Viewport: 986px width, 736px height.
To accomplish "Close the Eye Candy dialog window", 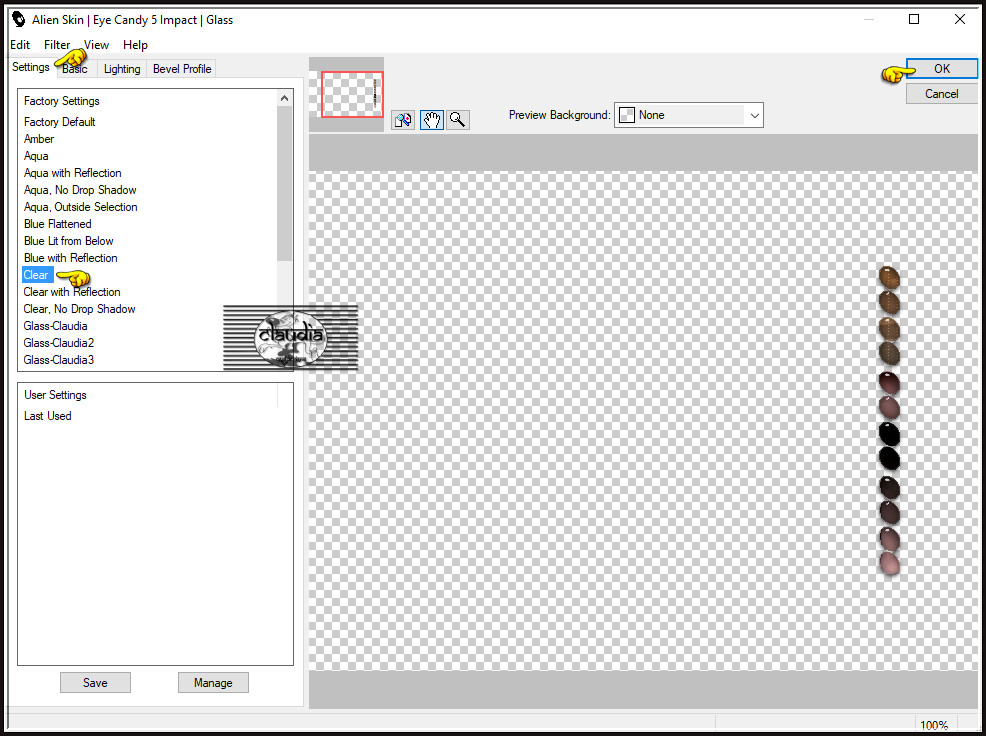I will tap(960, 20).
